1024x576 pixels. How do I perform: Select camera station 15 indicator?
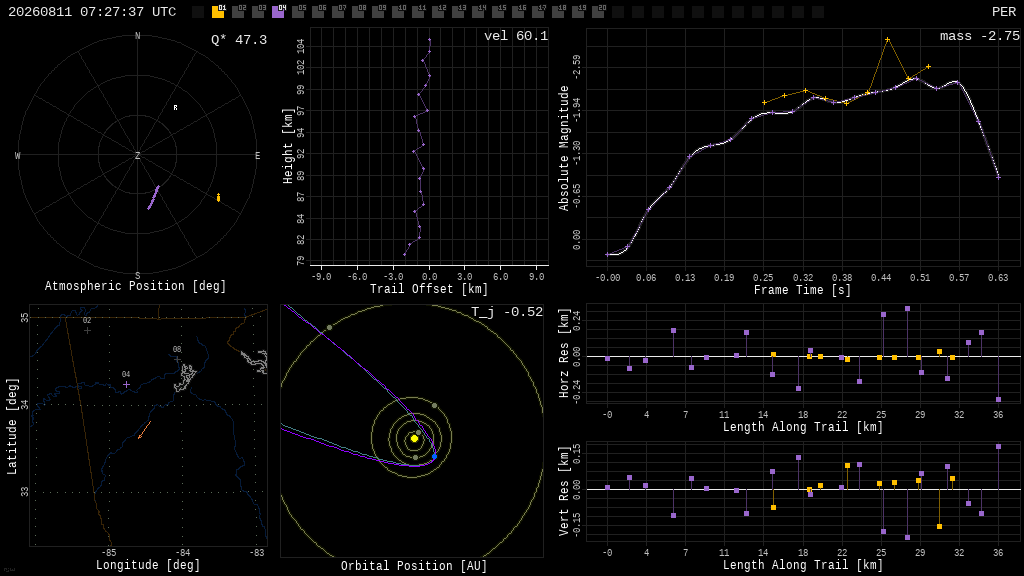point(498,11)
